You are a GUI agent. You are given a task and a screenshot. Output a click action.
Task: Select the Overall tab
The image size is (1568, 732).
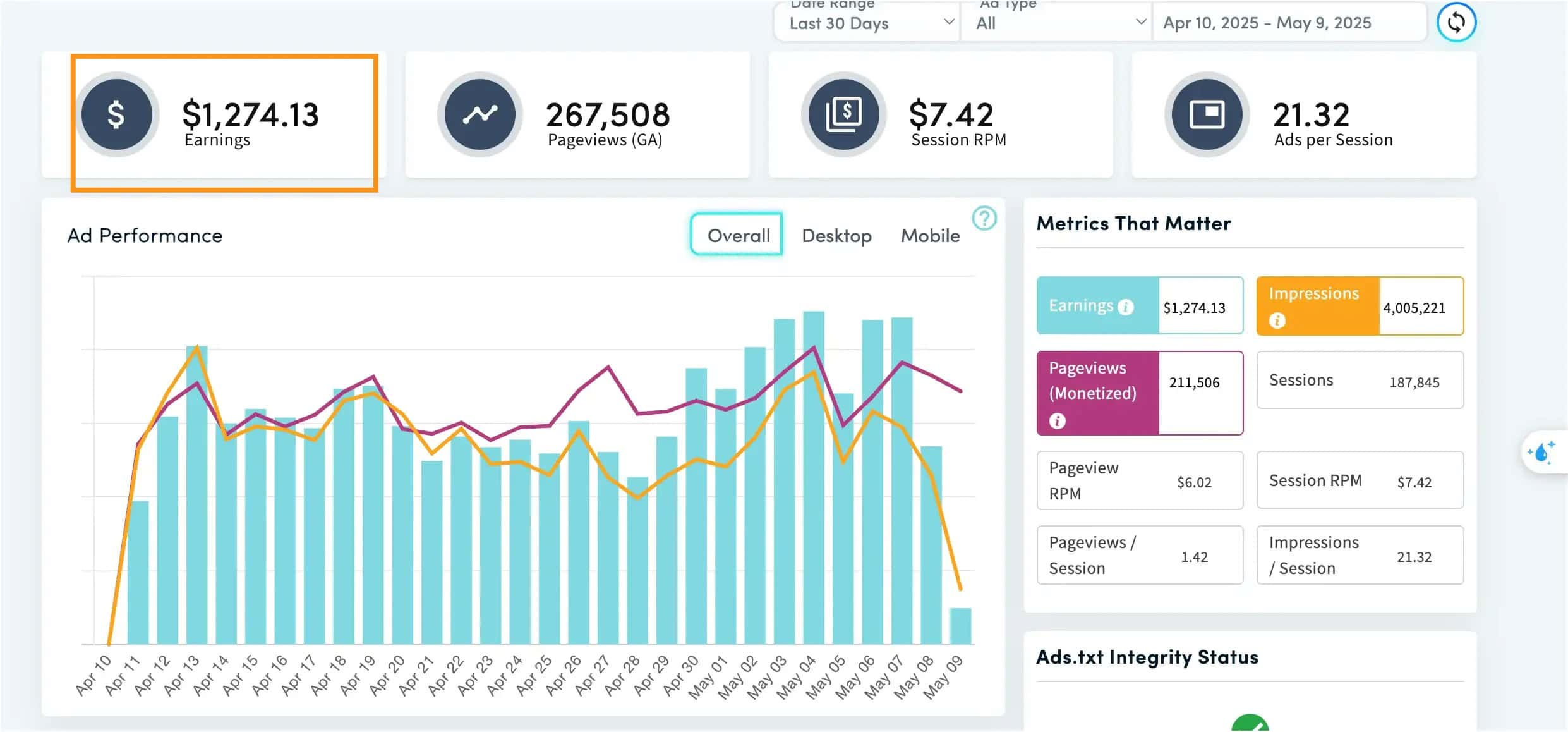(737, 235)
